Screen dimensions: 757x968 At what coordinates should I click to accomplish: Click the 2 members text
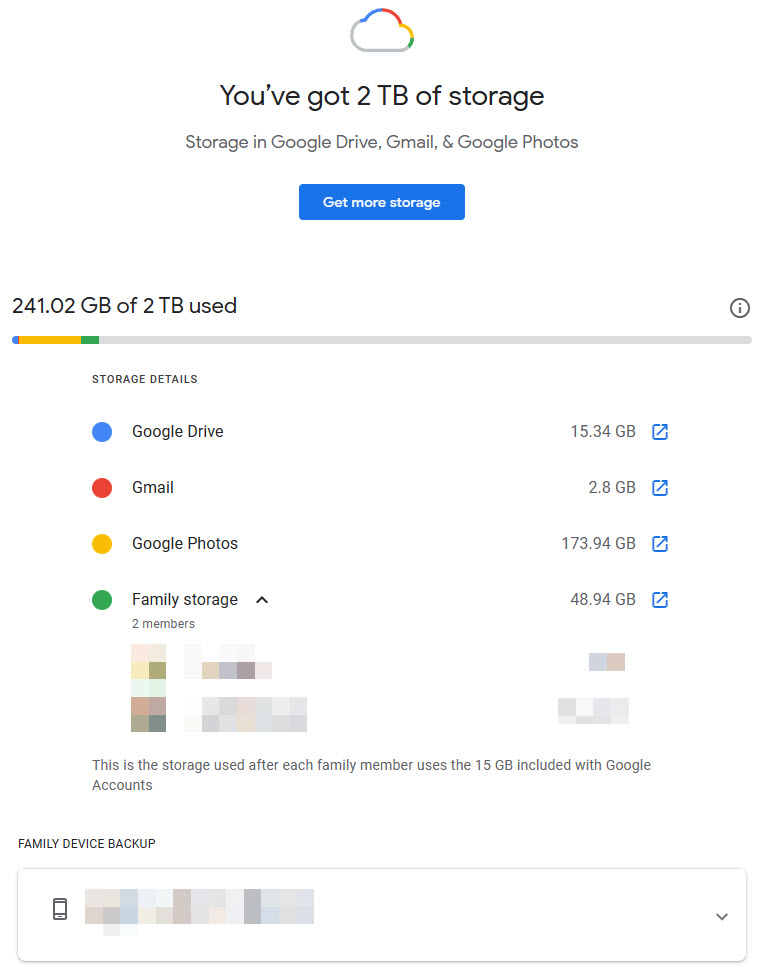163,624
